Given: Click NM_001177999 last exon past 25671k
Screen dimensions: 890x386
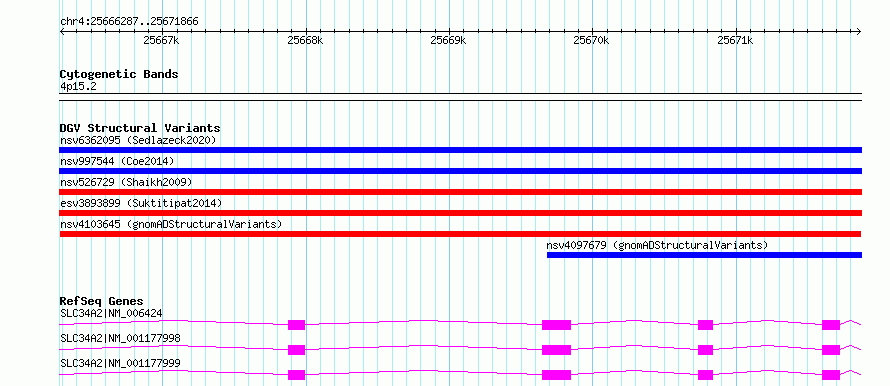Looking at the screenshot, I should [x=831, y=375].
